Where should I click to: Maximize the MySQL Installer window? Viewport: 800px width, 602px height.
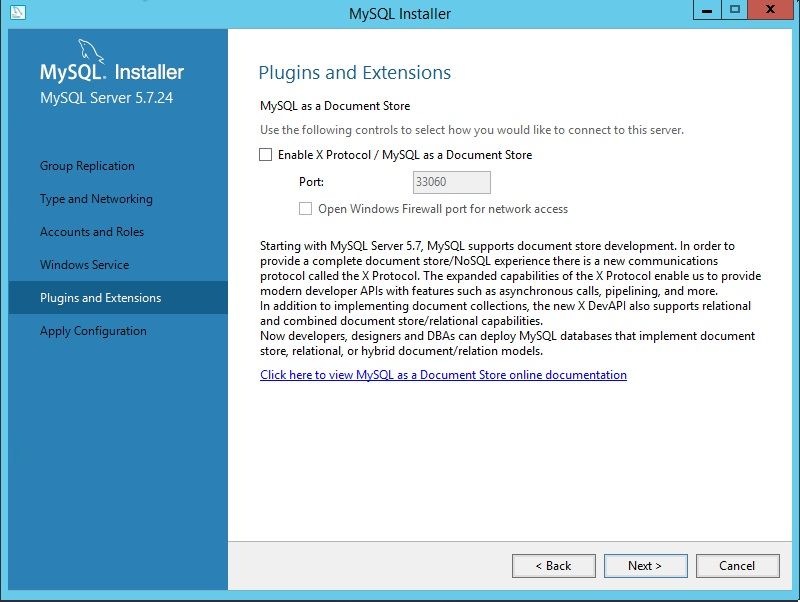734,10
